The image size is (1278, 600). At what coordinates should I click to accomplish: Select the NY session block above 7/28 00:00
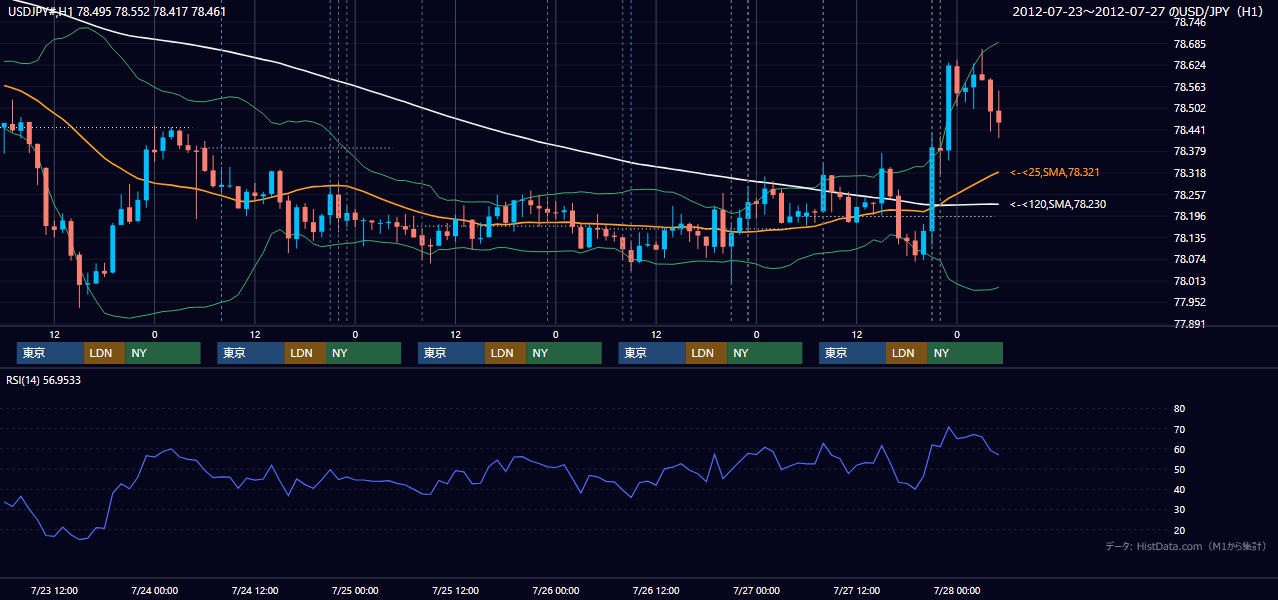point(965,353)
